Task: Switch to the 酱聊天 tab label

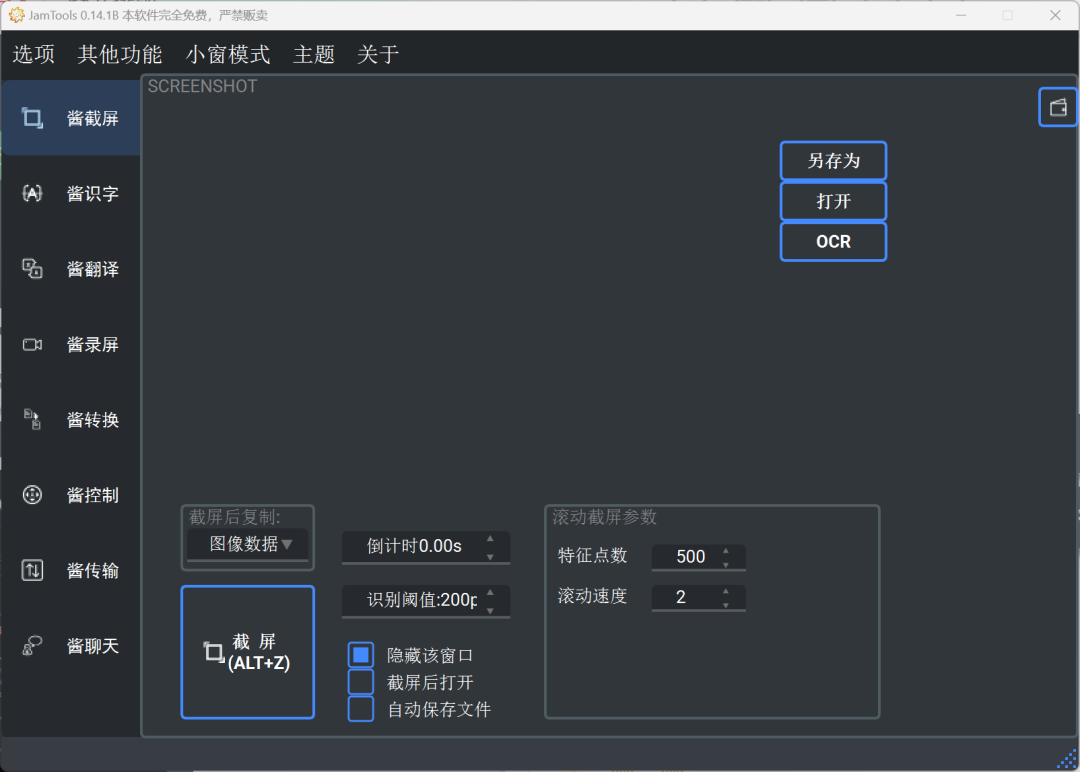Action: coord(93,645)
